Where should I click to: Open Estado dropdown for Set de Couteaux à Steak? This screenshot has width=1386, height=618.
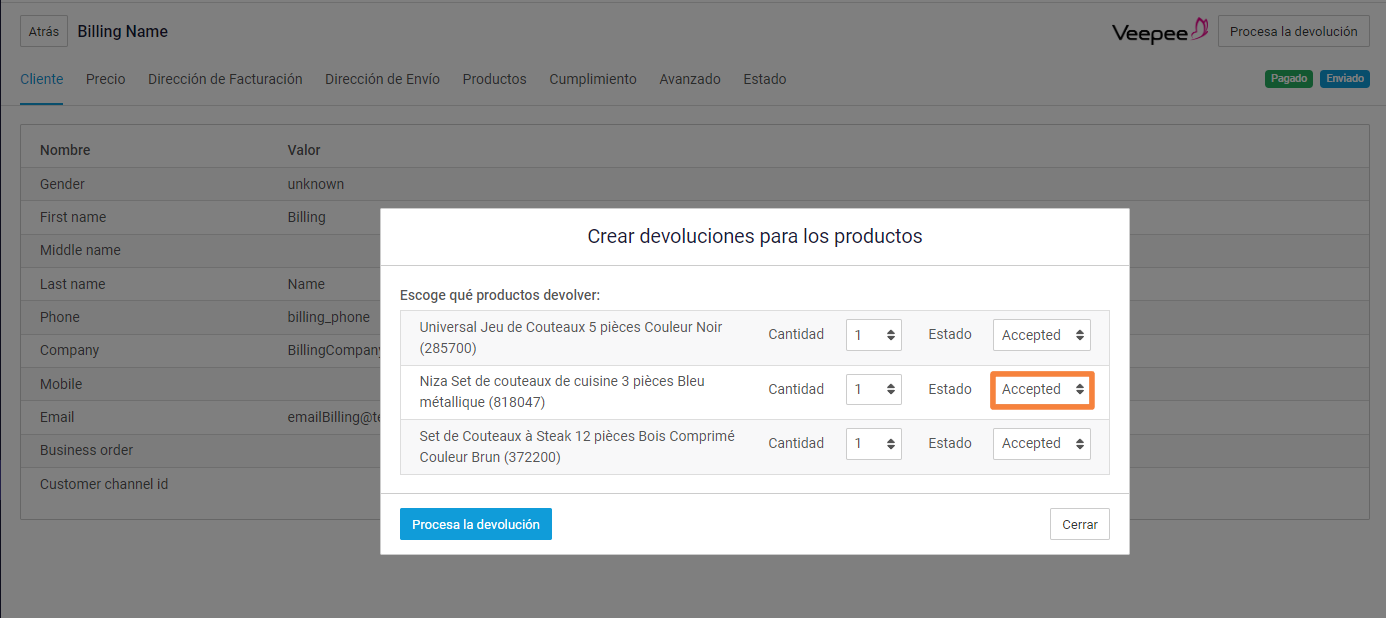click(1042, 443)
